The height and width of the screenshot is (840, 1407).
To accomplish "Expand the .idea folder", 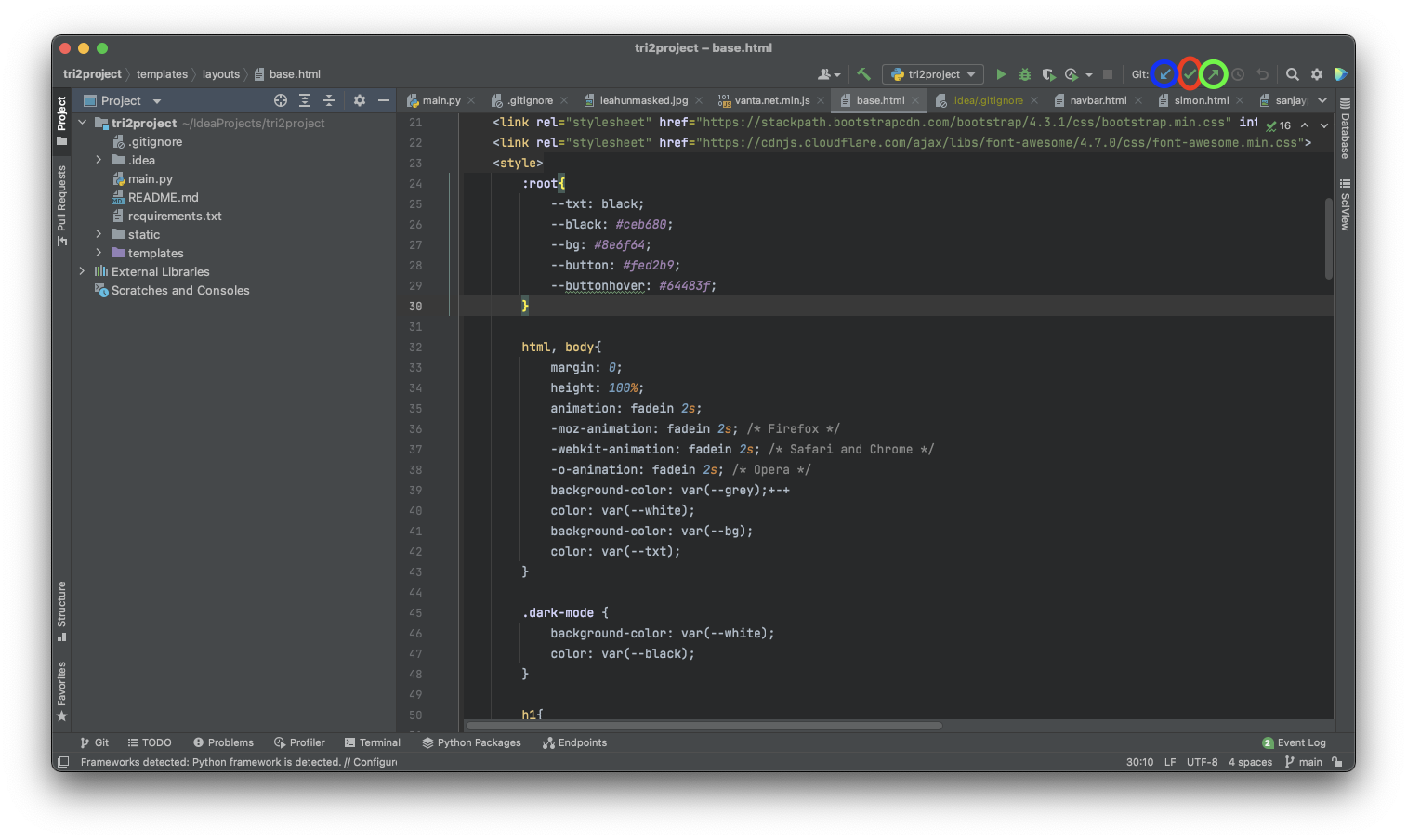I will pyautogui.click(x=99, y=160).
